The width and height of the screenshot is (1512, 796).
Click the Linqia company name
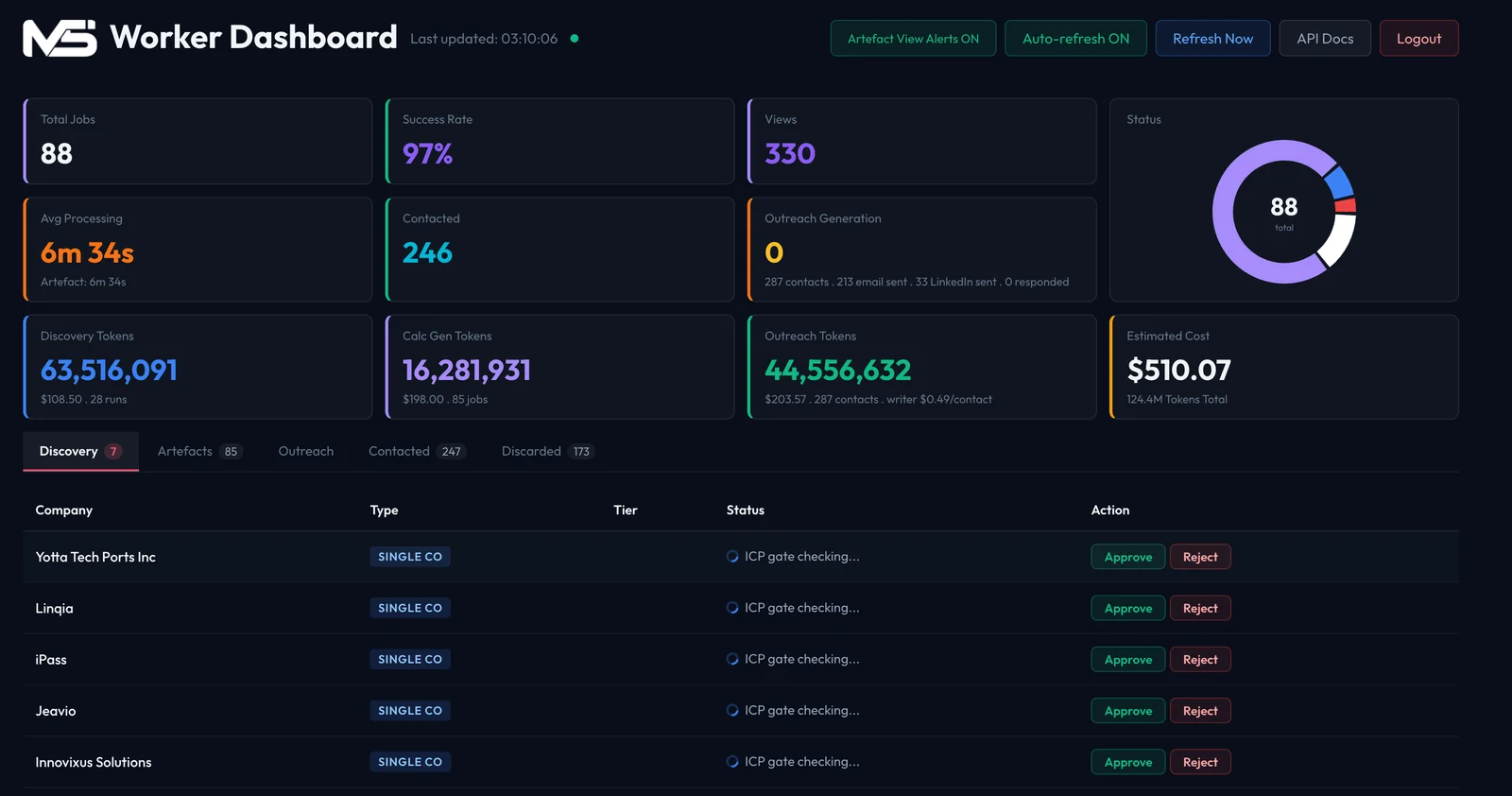pos(54,608)
